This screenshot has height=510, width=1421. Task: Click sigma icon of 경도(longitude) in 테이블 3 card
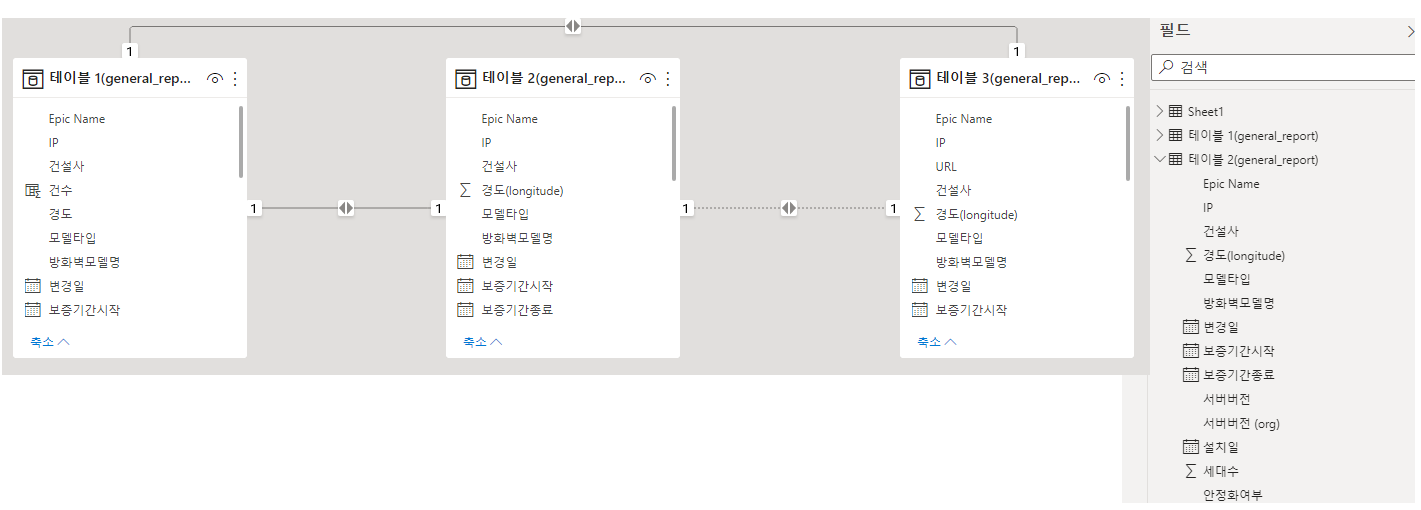919,214
